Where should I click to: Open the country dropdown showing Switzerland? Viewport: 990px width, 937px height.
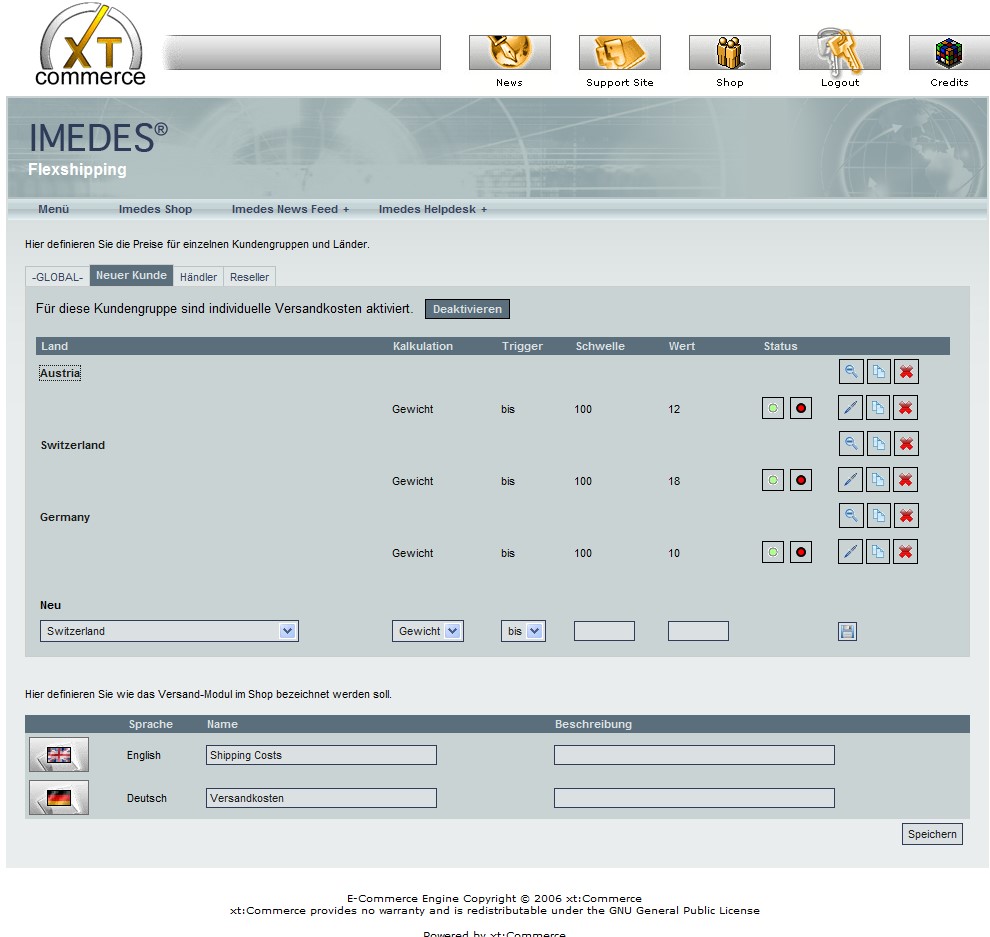(169, 631)
